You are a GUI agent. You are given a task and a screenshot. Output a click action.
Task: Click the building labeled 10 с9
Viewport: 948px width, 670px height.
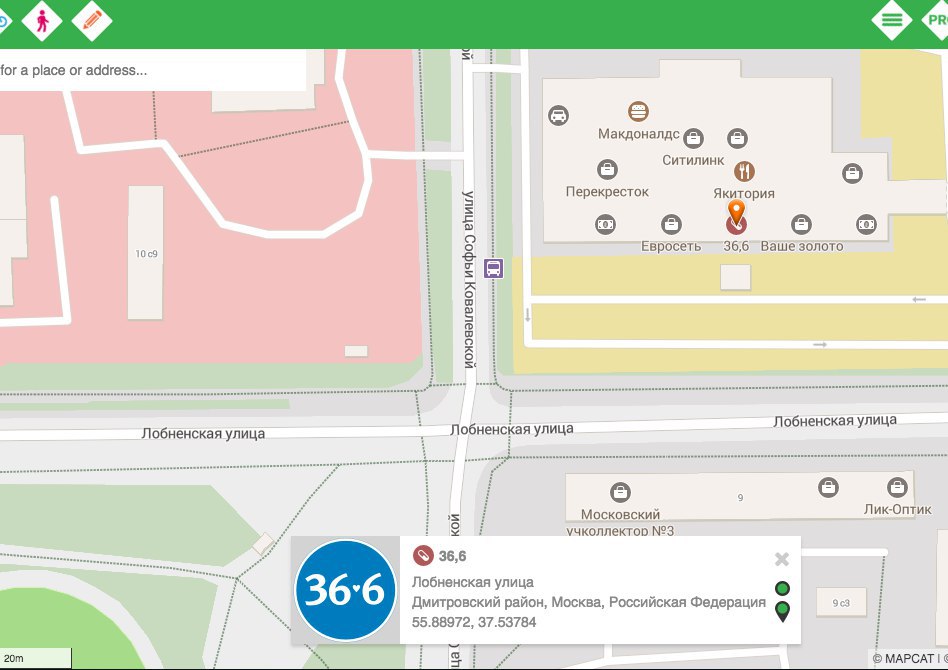pos(145,253)
